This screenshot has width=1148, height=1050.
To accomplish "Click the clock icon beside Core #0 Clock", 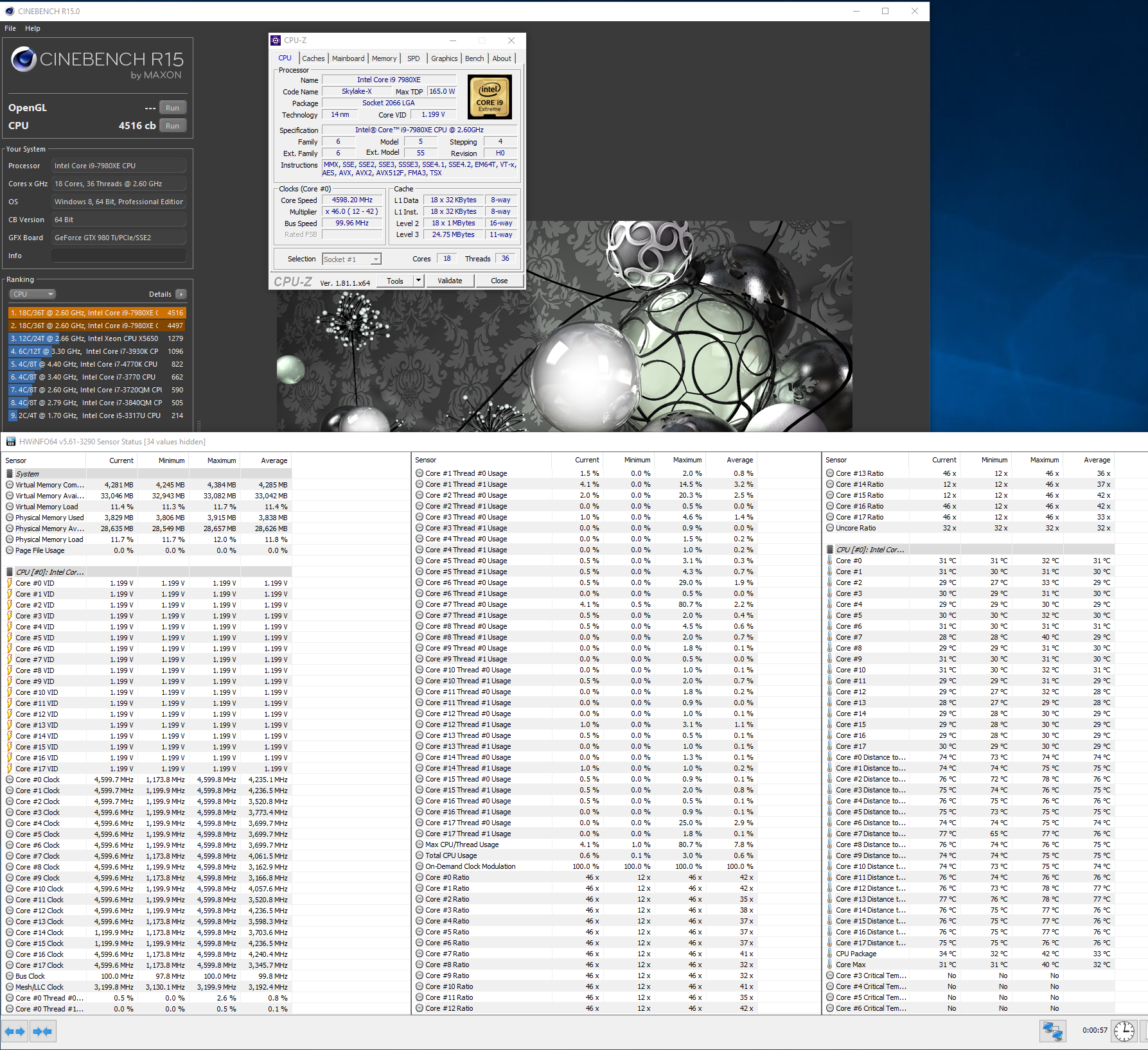I will click(10, 780).
